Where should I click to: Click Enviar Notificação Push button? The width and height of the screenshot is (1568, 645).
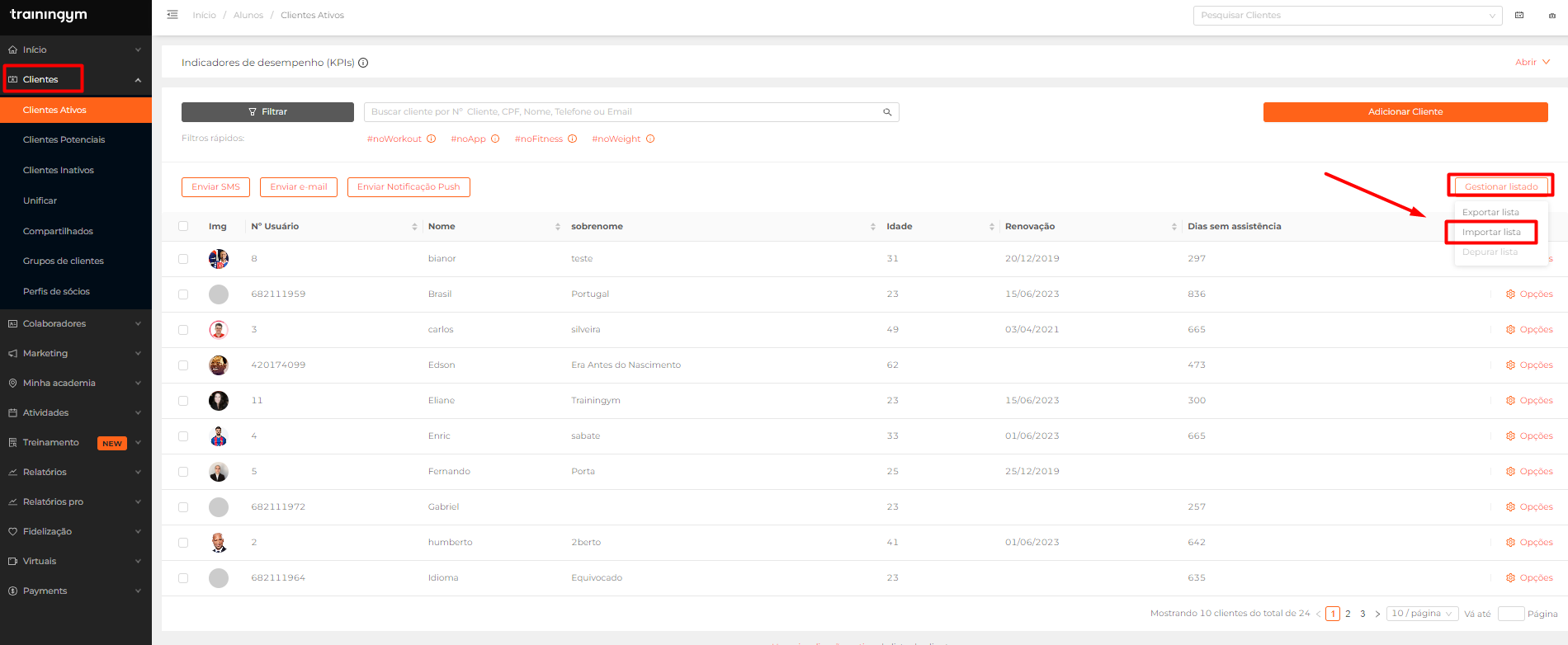[409, 187]
